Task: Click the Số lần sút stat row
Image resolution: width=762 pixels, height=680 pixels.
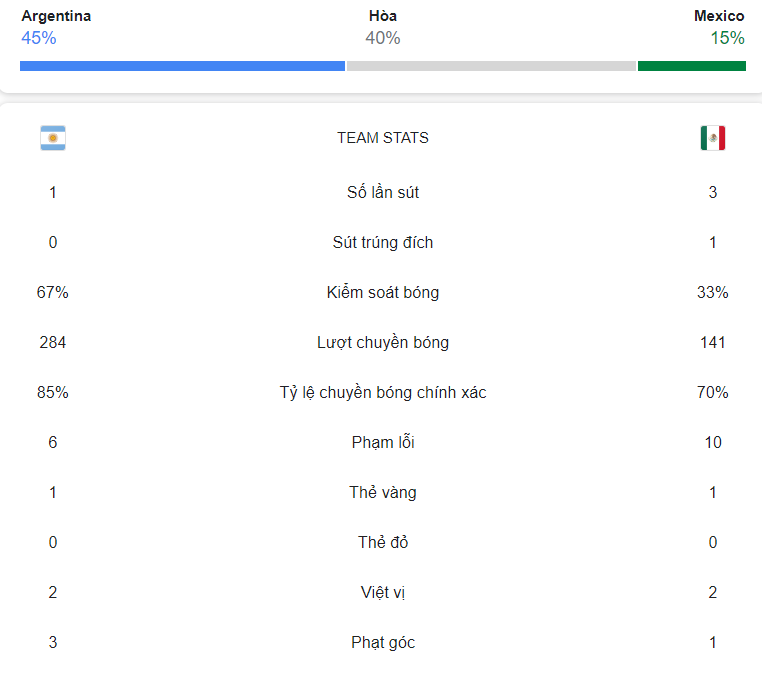Action: coord(383,192)
